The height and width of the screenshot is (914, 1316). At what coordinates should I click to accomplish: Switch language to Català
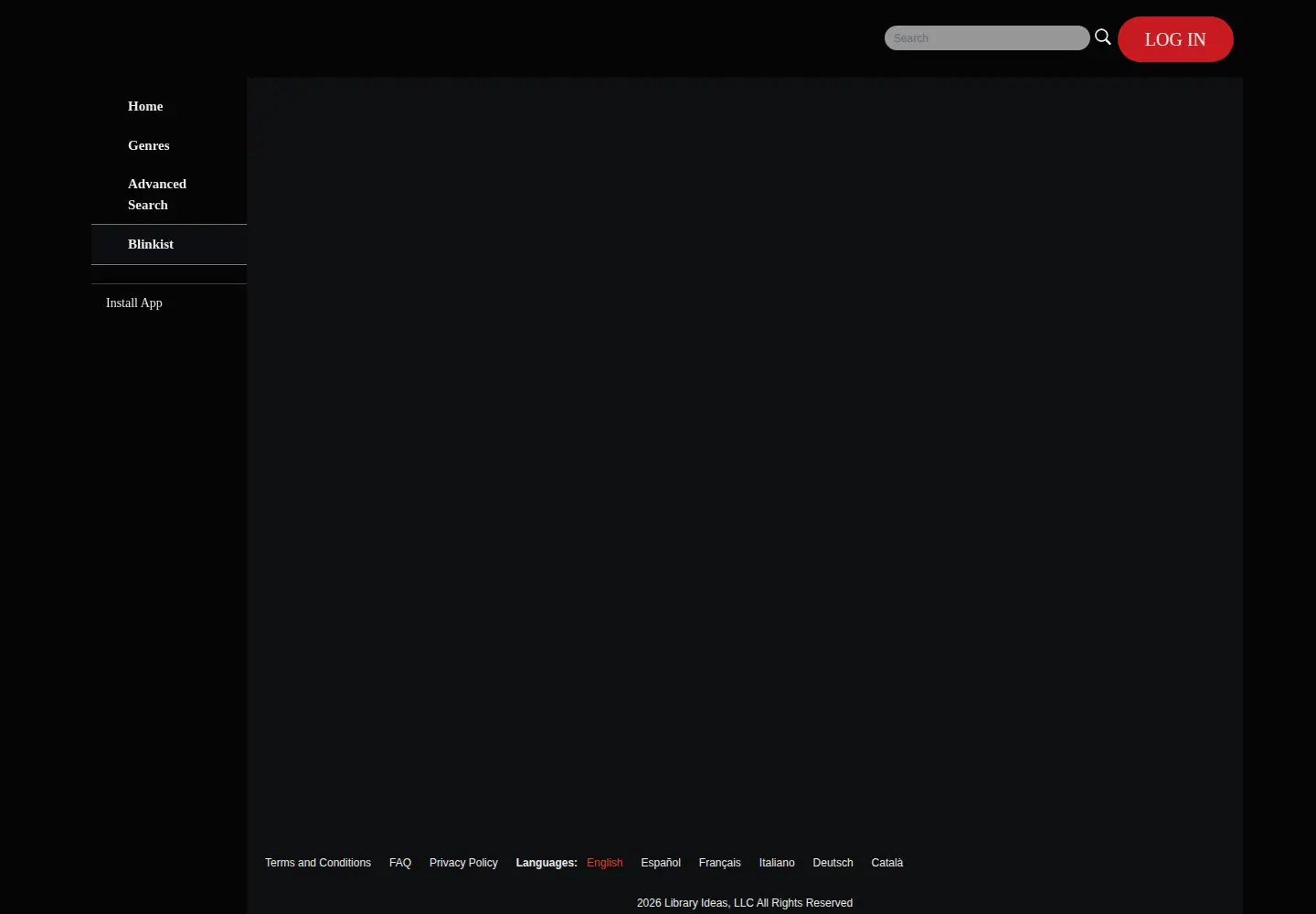tap(887, 863)
